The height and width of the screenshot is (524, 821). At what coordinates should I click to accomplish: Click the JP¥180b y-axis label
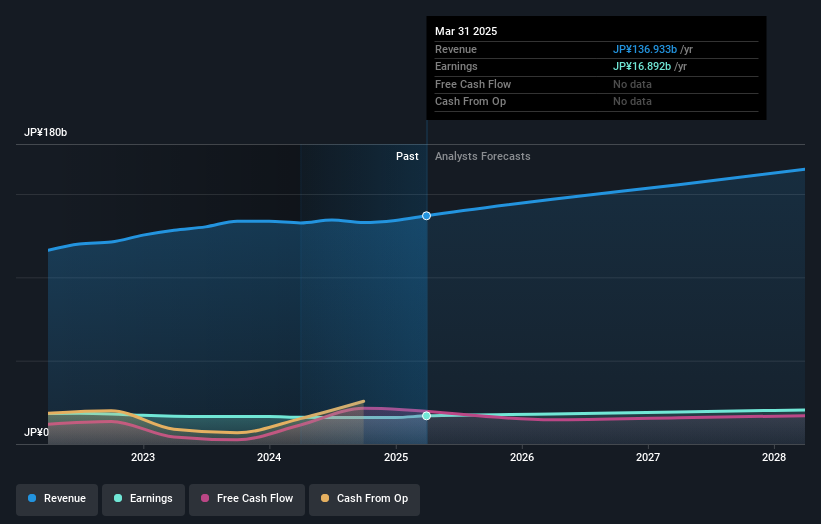coord(46,132)
